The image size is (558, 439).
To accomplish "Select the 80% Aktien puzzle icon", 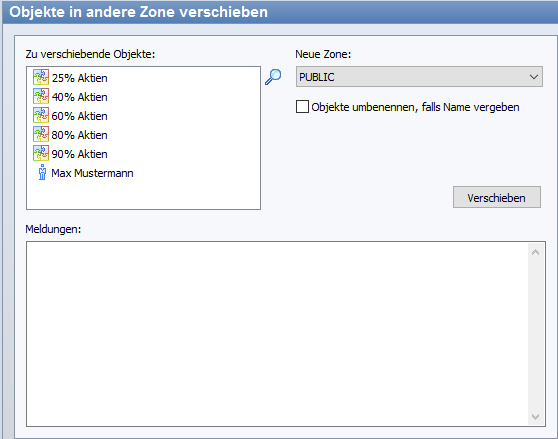I will pyautogui.click(x=41, y=134).
